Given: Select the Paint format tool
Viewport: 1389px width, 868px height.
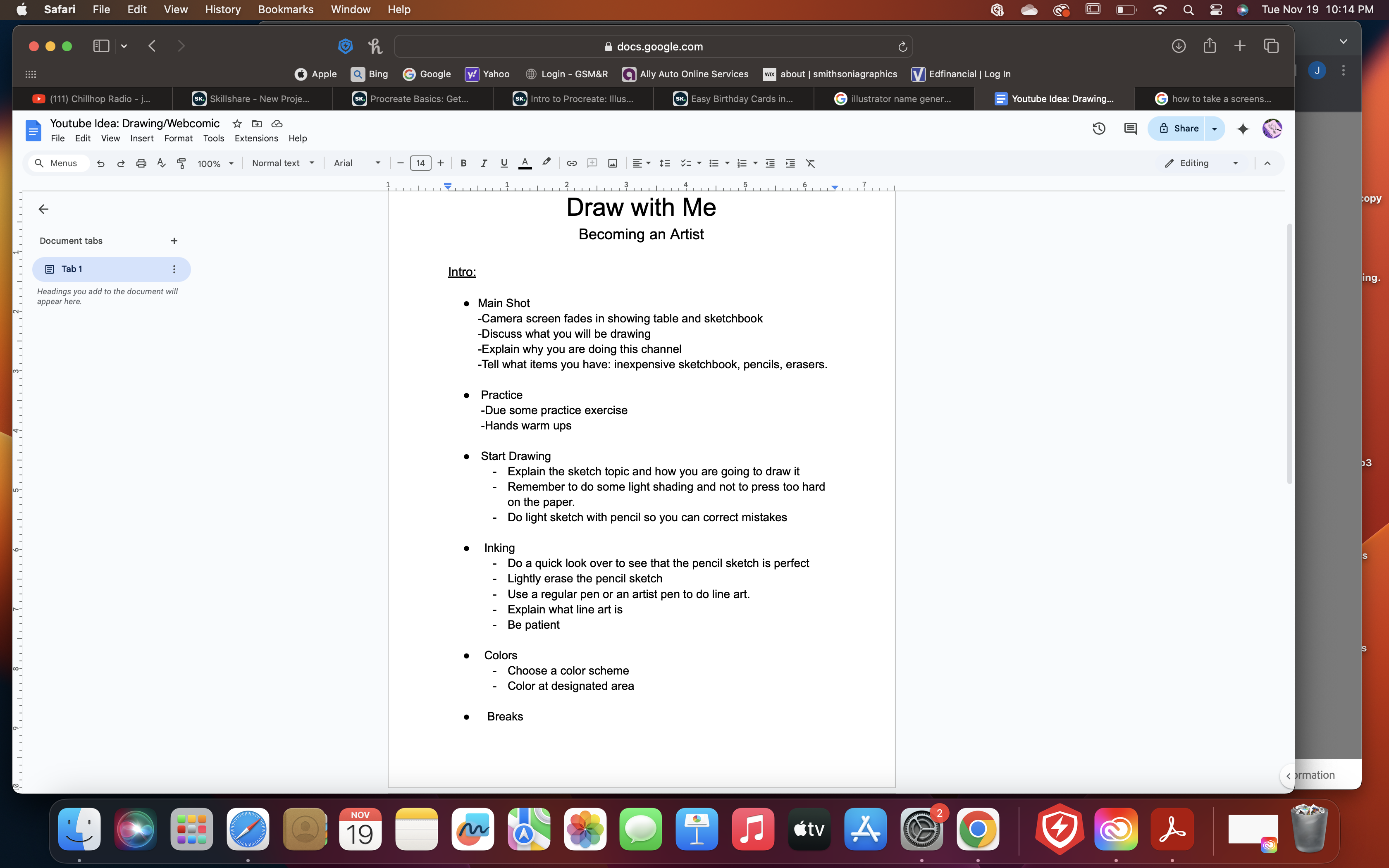Looking at the screenshot, I should (181, 164).
